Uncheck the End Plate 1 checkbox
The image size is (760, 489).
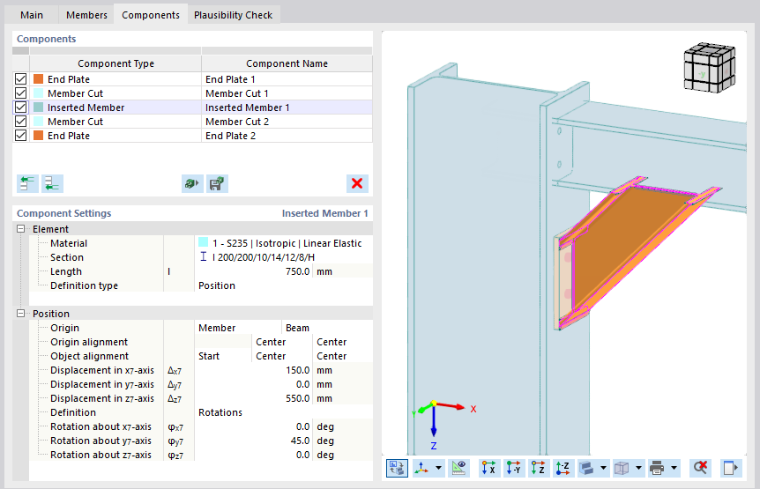pos(21,79)
